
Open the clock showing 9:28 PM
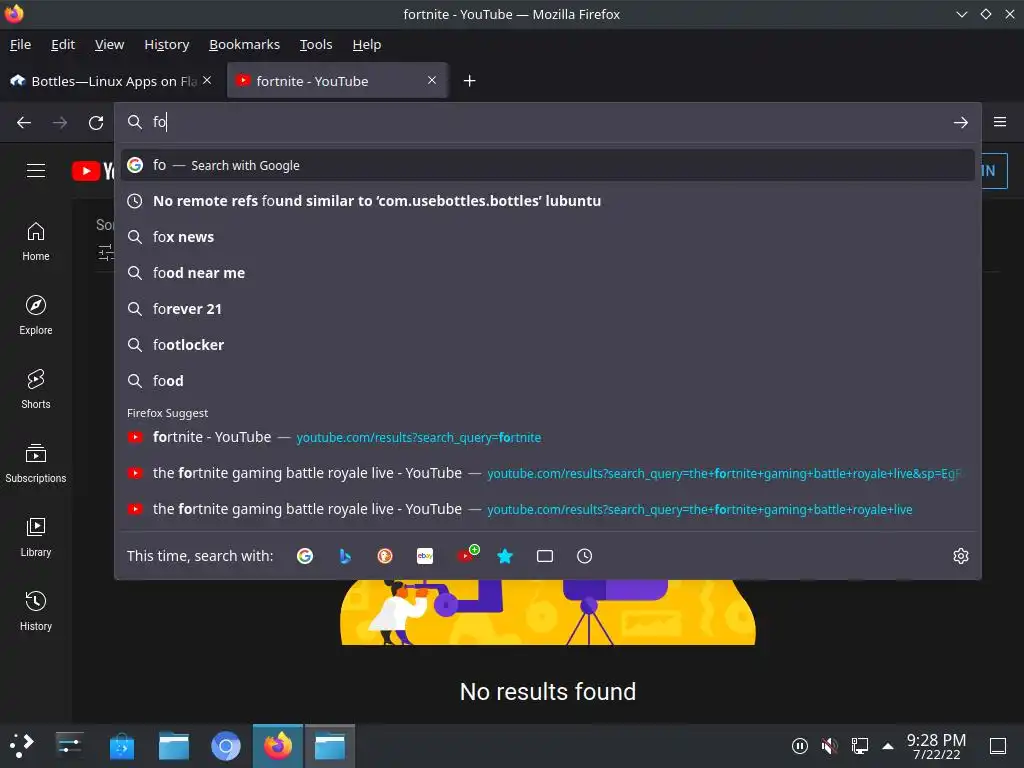936,746
